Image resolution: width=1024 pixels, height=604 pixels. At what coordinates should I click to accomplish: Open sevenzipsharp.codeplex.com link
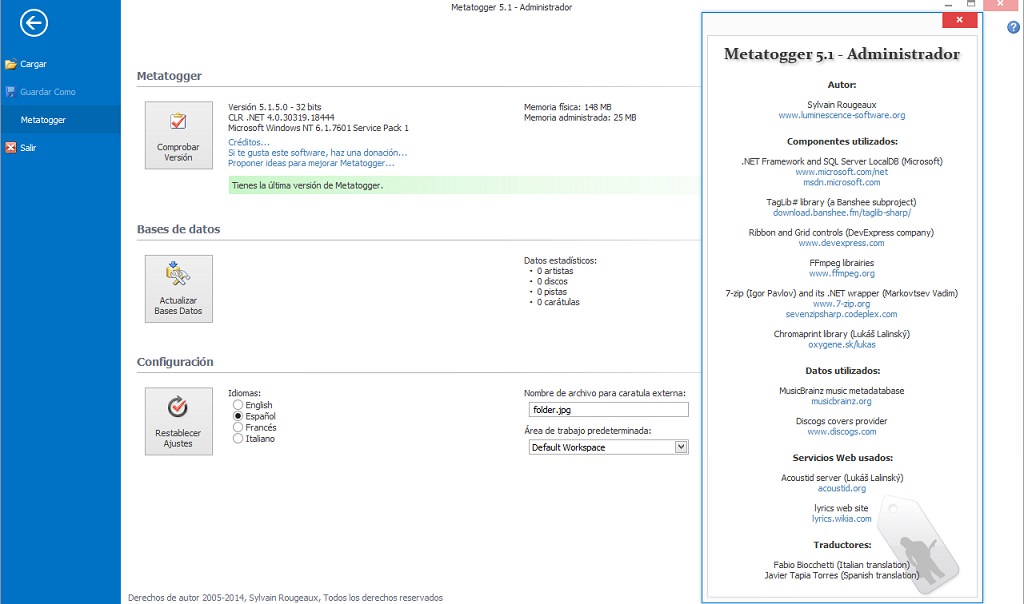(841, 313)
